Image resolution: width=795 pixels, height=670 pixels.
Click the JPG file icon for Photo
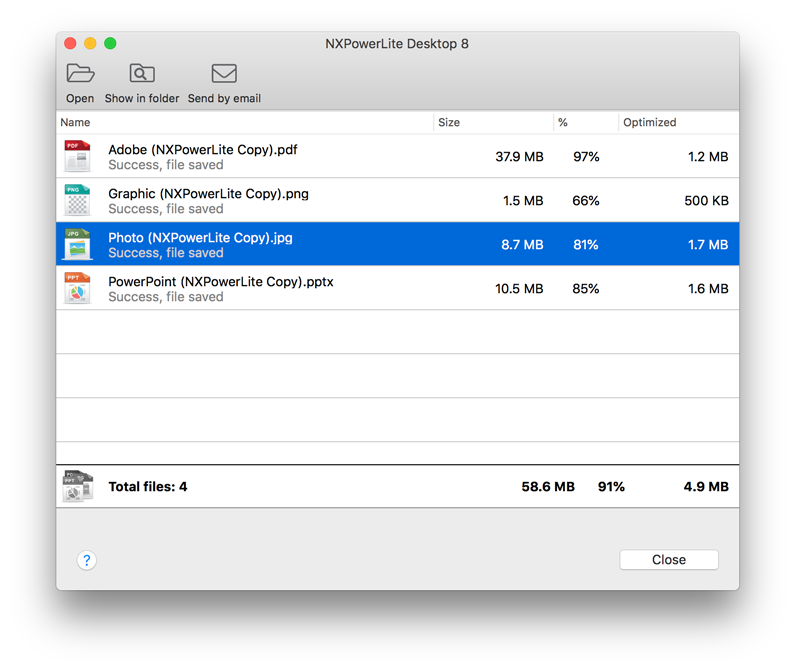click(x=77, y=244)
